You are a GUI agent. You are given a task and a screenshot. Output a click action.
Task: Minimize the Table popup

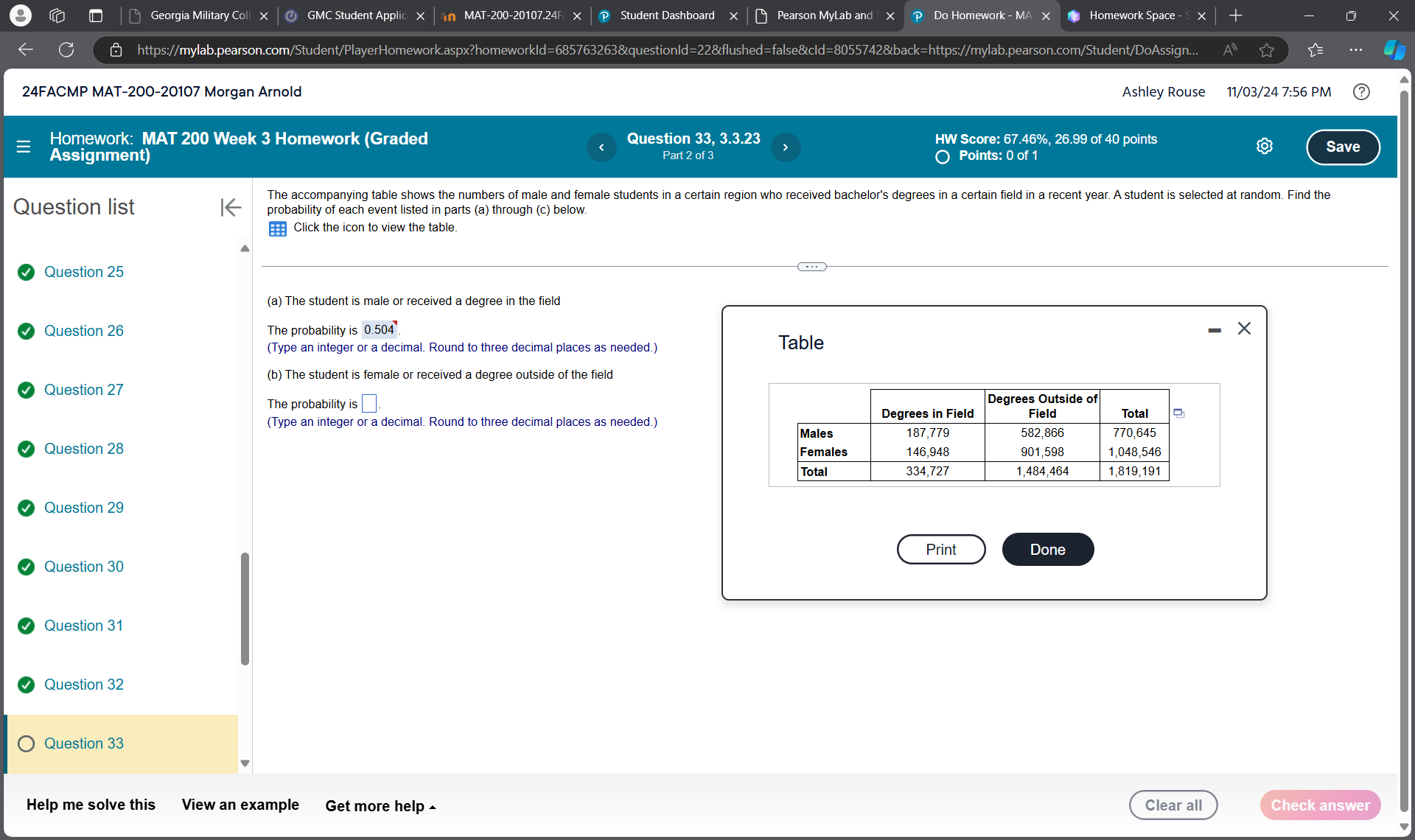point(1215,330)
